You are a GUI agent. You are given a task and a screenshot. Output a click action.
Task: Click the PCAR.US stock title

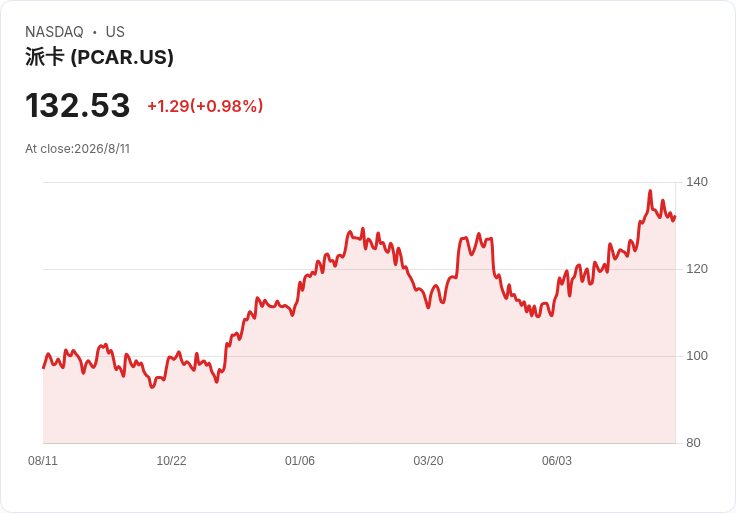(99, 57)
